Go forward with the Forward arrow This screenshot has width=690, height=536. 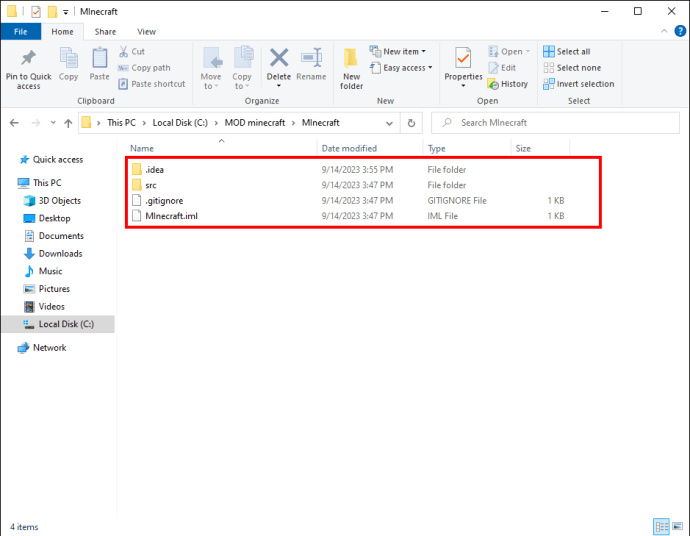pos(36,123)
